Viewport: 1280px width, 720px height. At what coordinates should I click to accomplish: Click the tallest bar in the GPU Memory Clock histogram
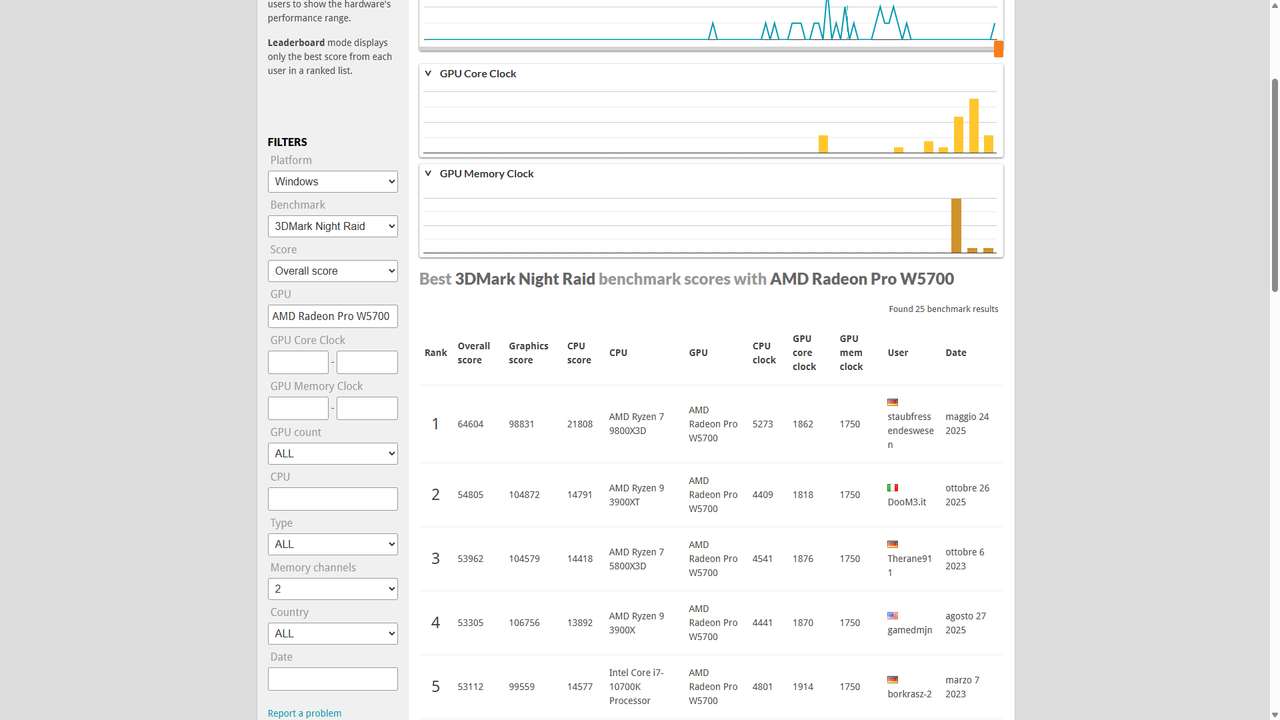tap(955, 225)
